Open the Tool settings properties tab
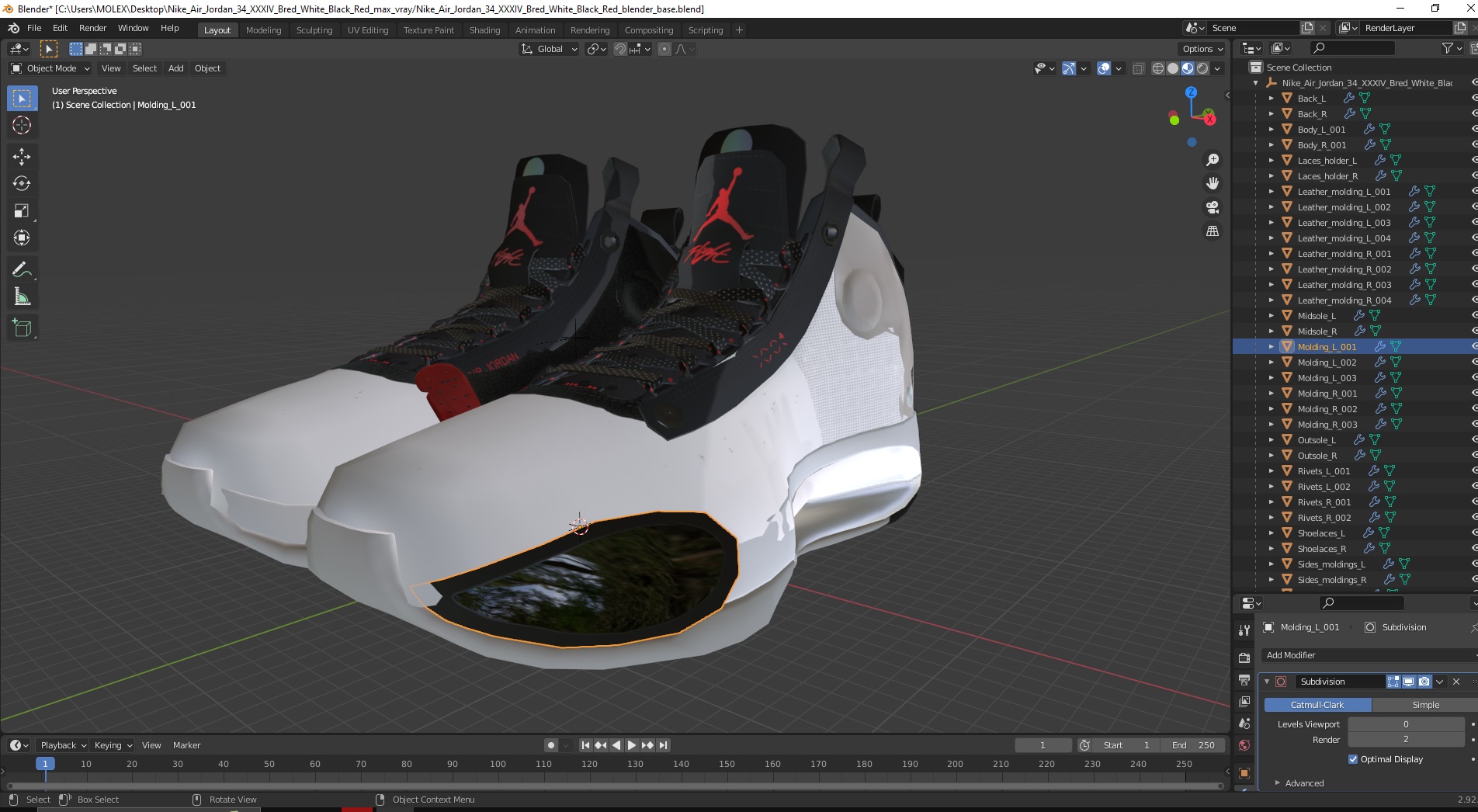Image resolution: width=1478 pixels, height=812 pixels. click(x=1244, y=630)
